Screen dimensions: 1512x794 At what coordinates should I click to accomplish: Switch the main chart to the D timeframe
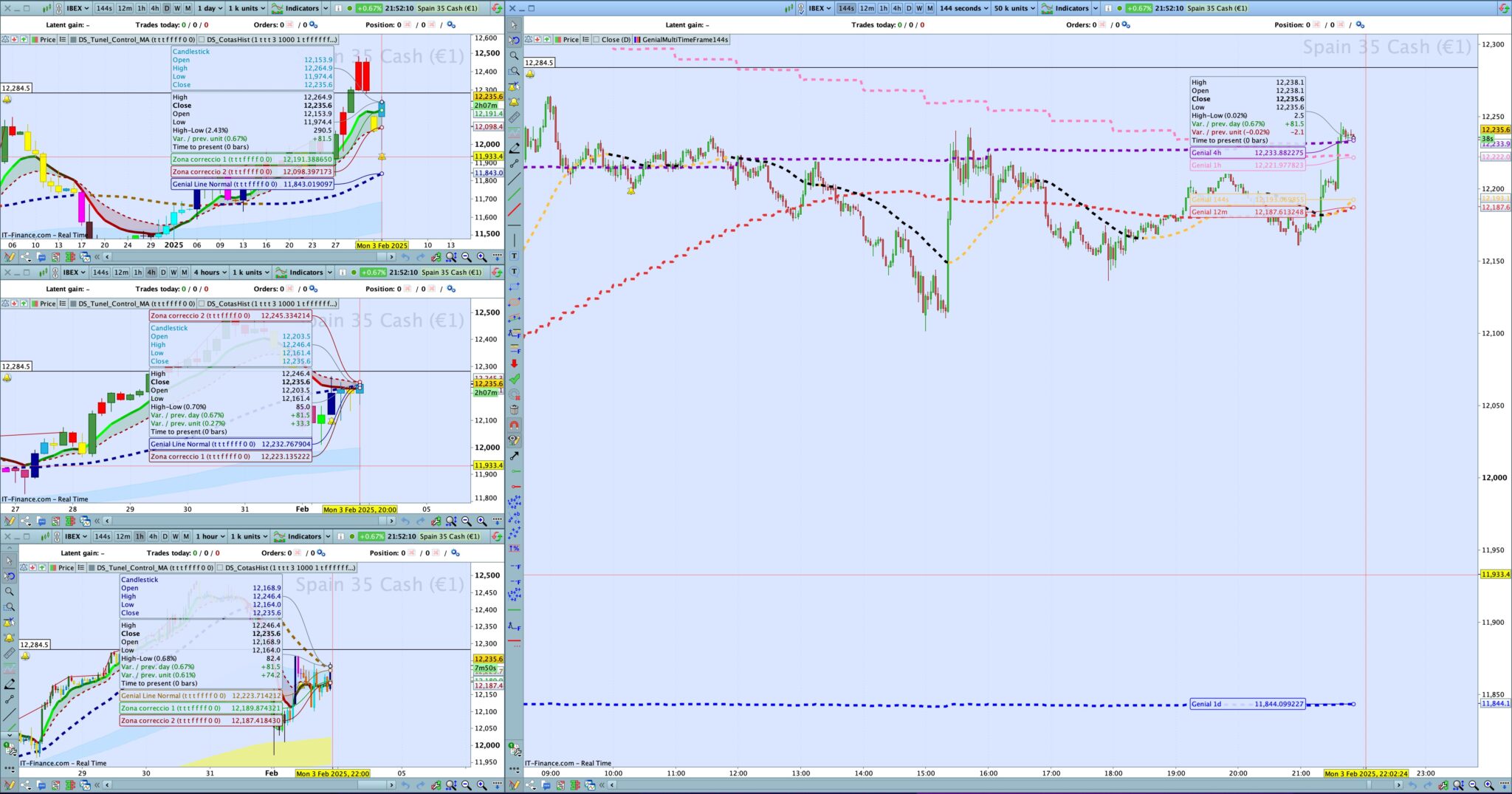tap(908, 8)
